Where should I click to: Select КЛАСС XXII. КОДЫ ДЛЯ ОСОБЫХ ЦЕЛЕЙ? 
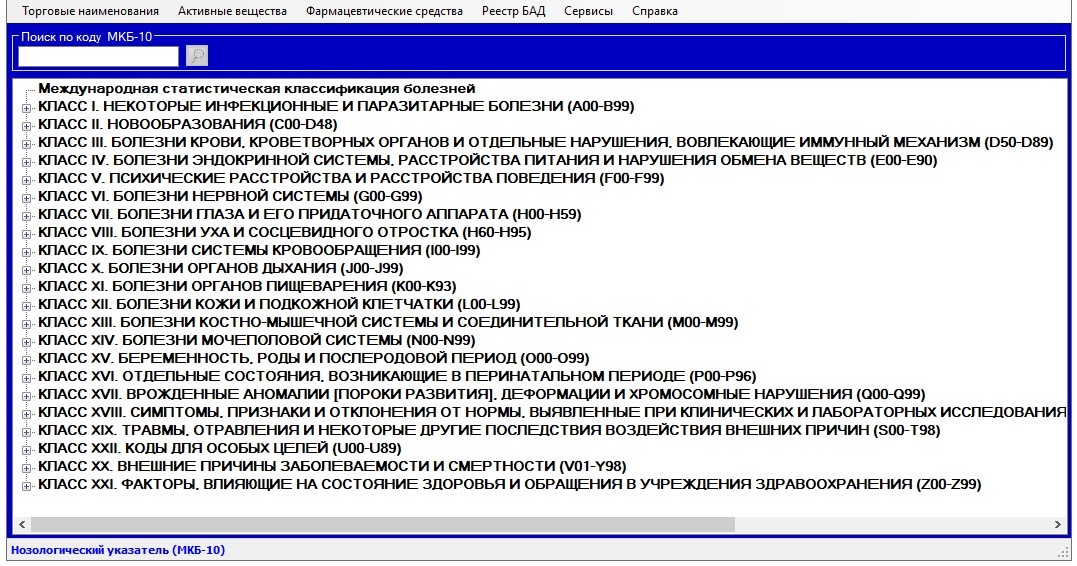[x=222, y=449]
